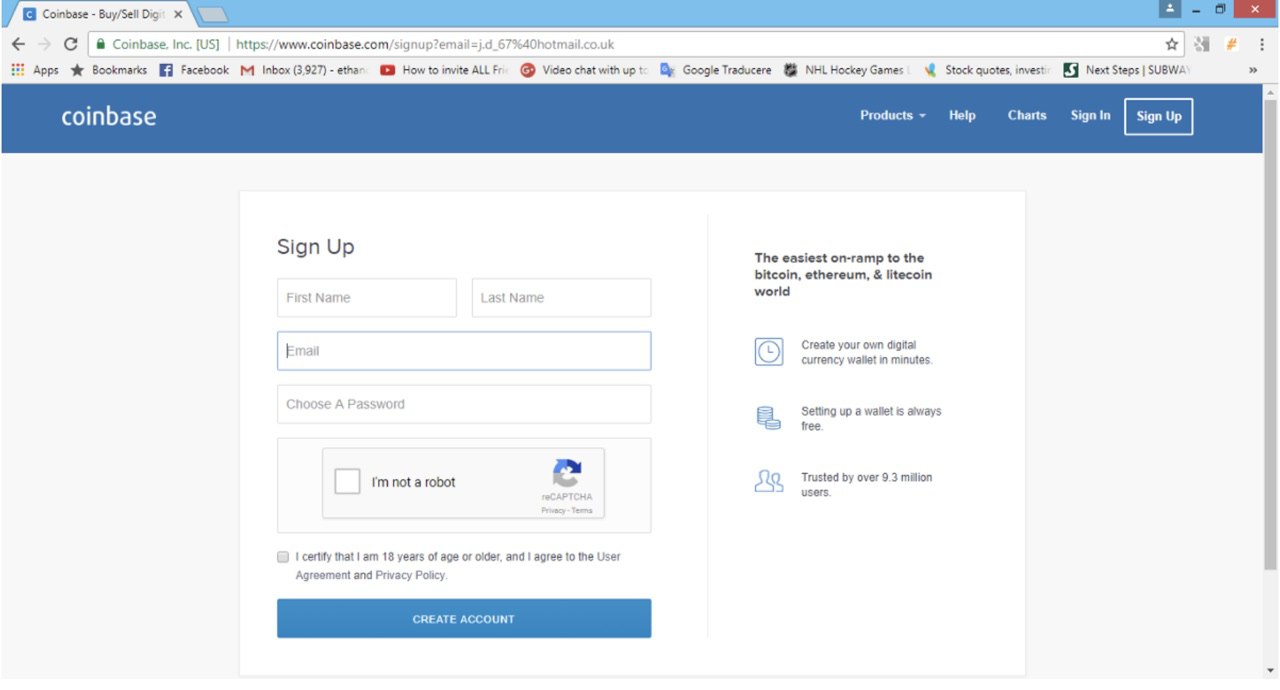Click the browser address bar URL
The width and height of the screenshot is (1280, 690).
[425, 44]
